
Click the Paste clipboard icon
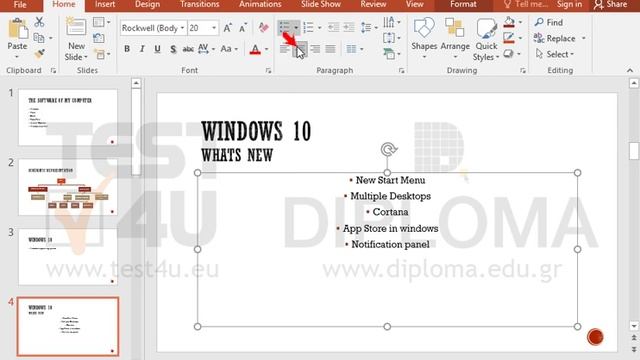pos(18,29)
